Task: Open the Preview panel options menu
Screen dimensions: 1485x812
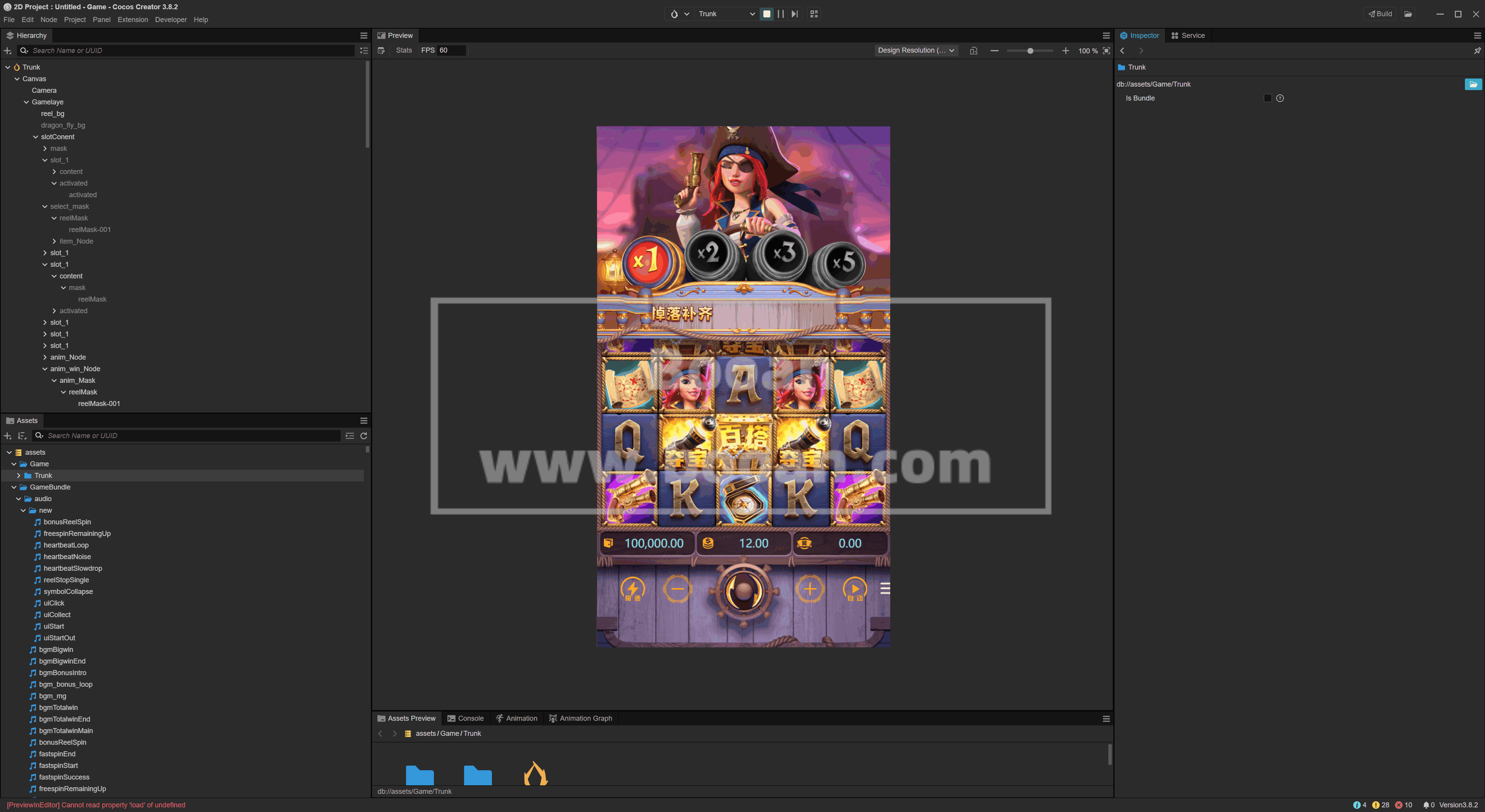Action: tap(1106, 36)
